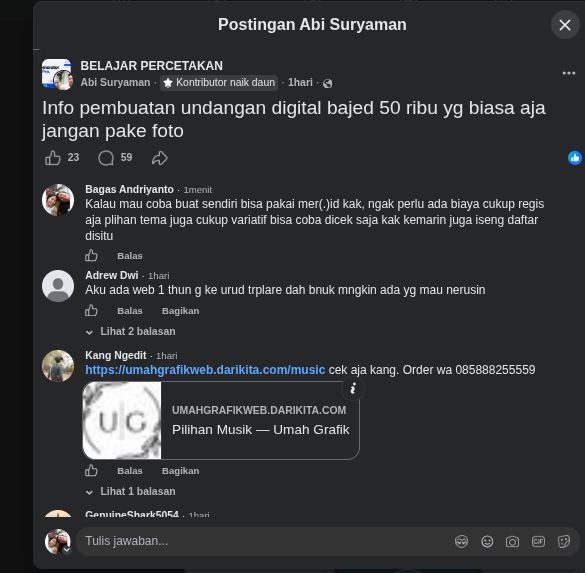Image resolution: width=585 pixels, height=573 pixels.
Task: Open avatar sticker icon in reply box
Action: [x=462, y=541]
